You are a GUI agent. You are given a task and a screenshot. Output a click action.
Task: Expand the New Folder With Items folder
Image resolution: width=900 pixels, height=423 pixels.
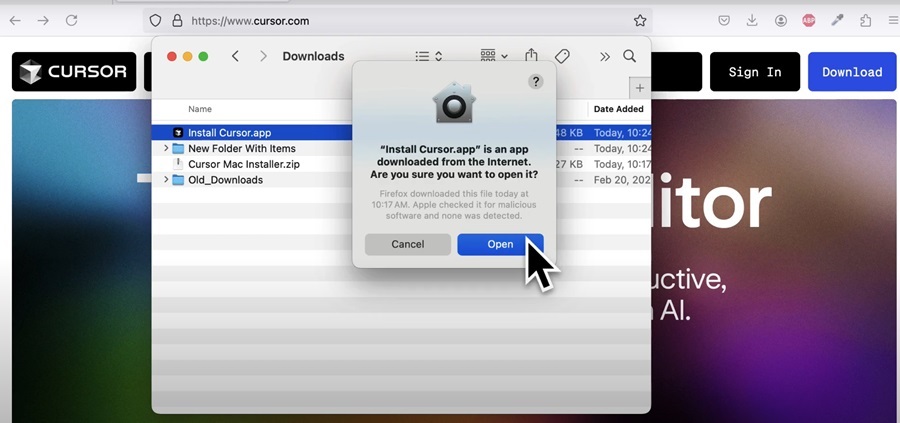[x=166, y=148]
